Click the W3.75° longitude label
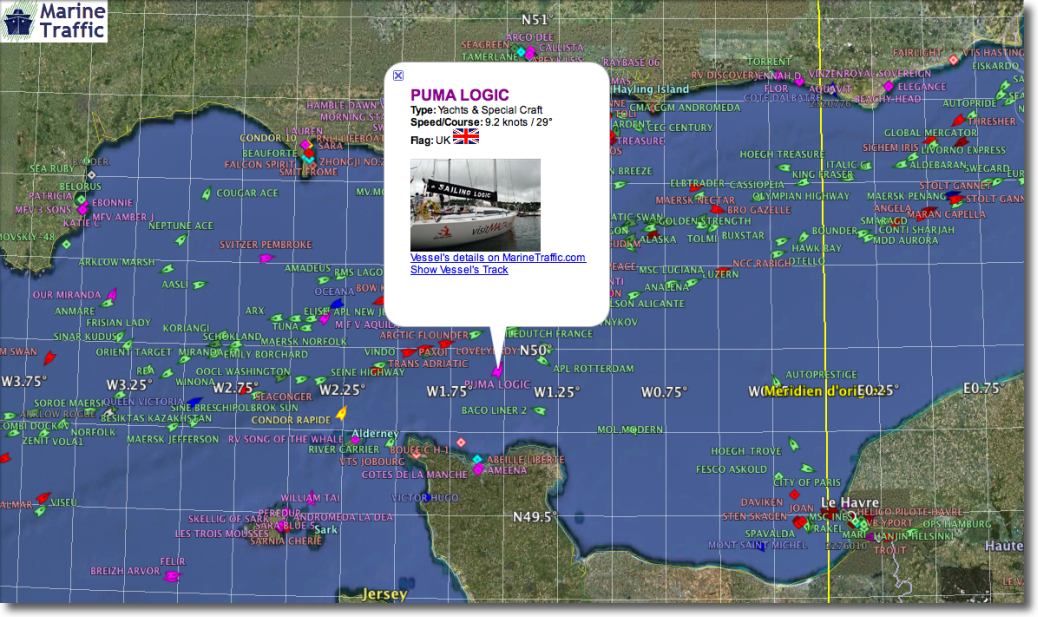 (24, 381)
